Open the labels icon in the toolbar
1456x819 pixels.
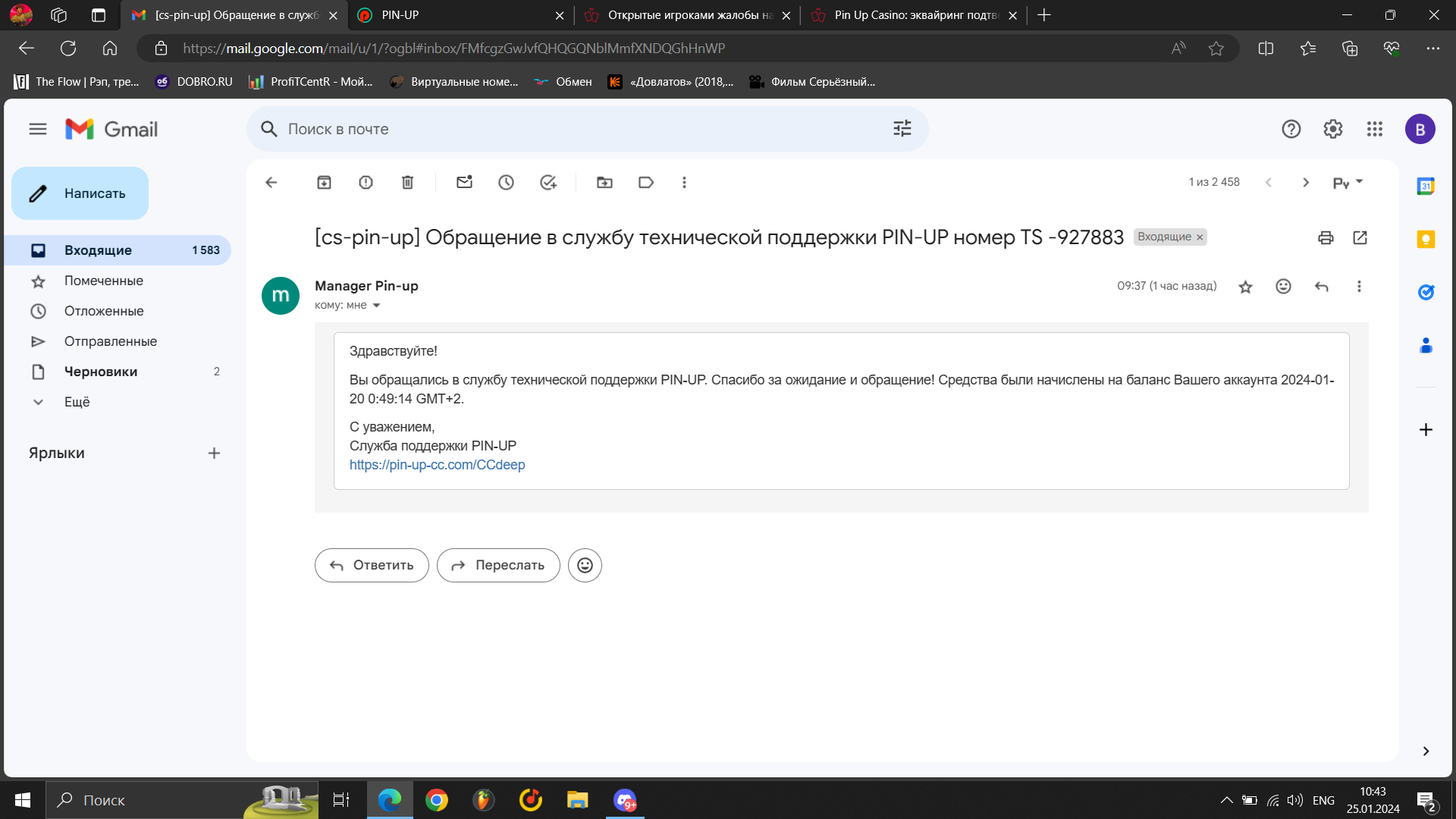(x=646, y=183)
